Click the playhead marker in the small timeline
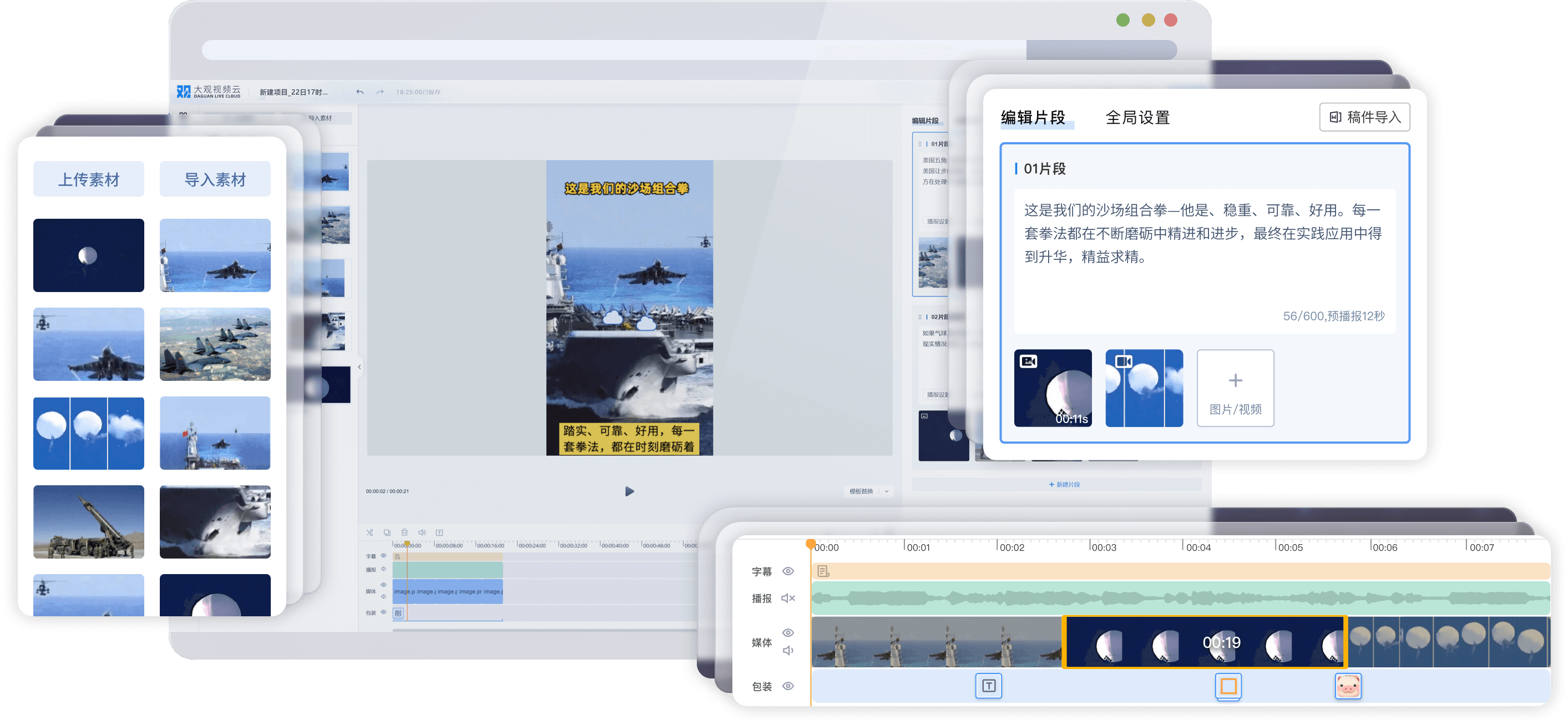Image resolution: width=1568 pixels, height=724 pixels. (407, 543)
